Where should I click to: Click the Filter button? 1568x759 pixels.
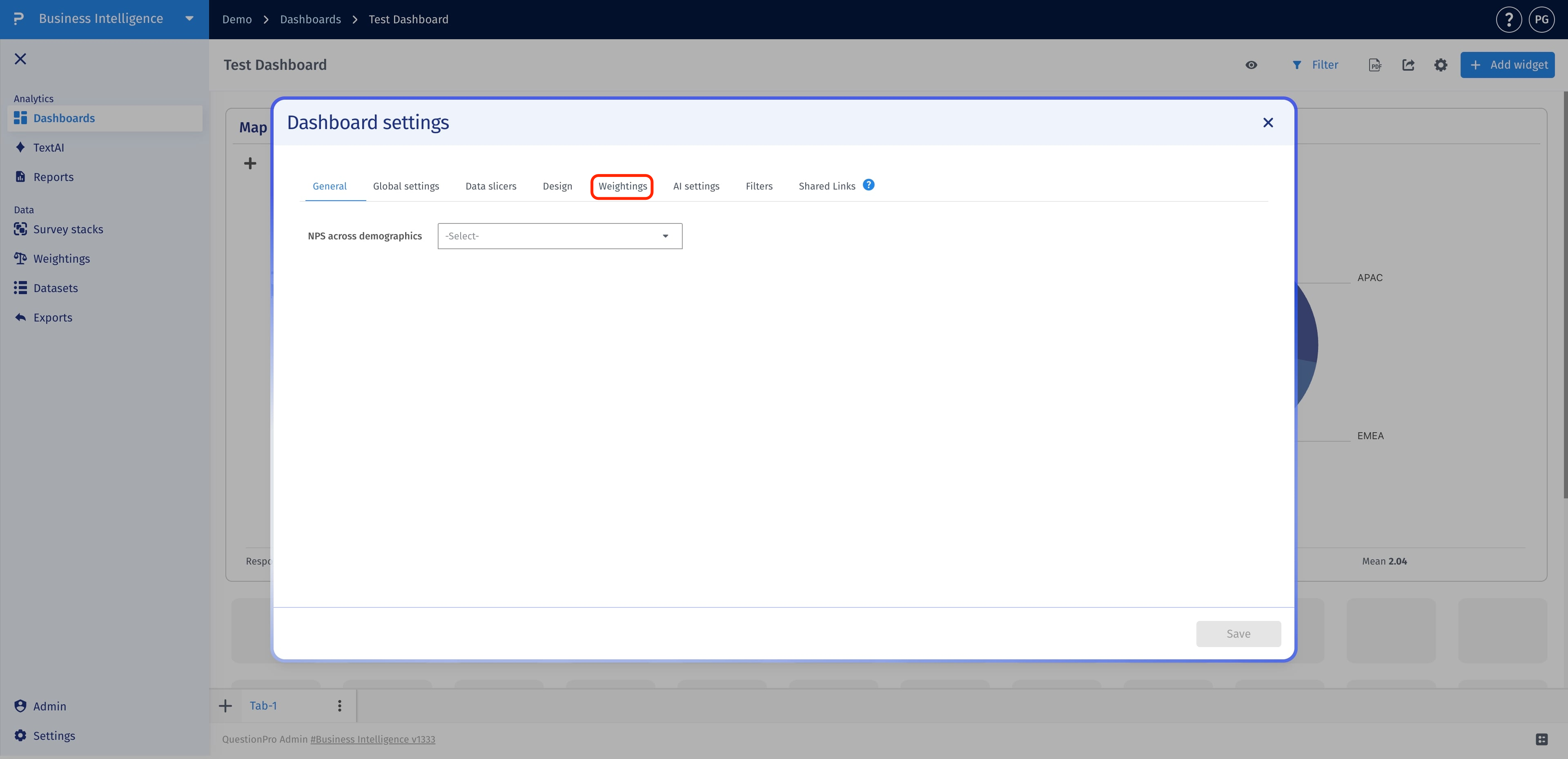tap(1315, 65)
